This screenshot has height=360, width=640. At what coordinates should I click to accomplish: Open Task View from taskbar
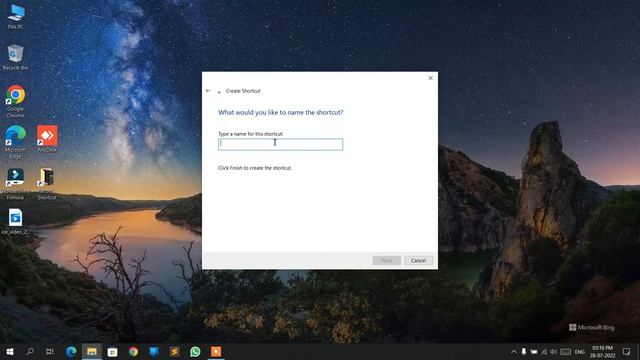[50, 351]
